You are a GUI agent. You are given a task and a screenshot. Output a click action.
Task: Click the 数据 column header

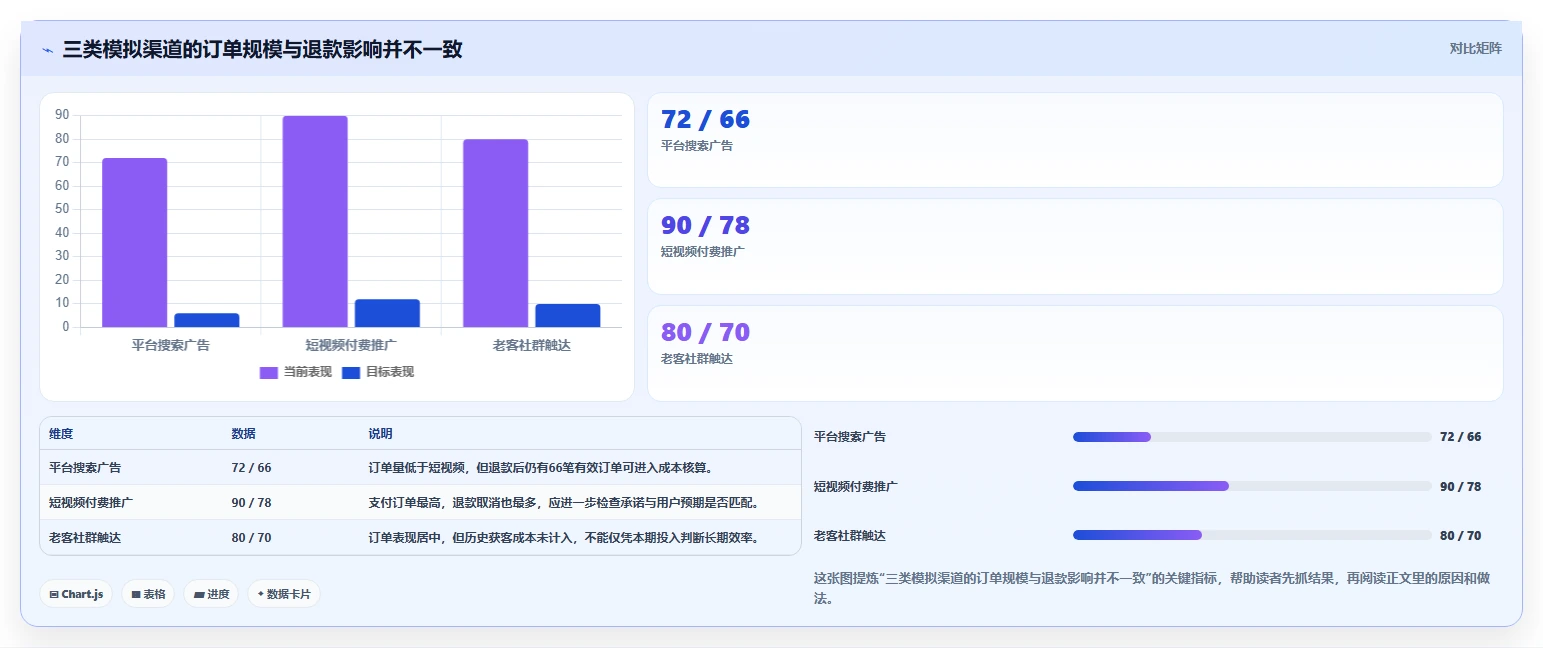coord(244,434)
